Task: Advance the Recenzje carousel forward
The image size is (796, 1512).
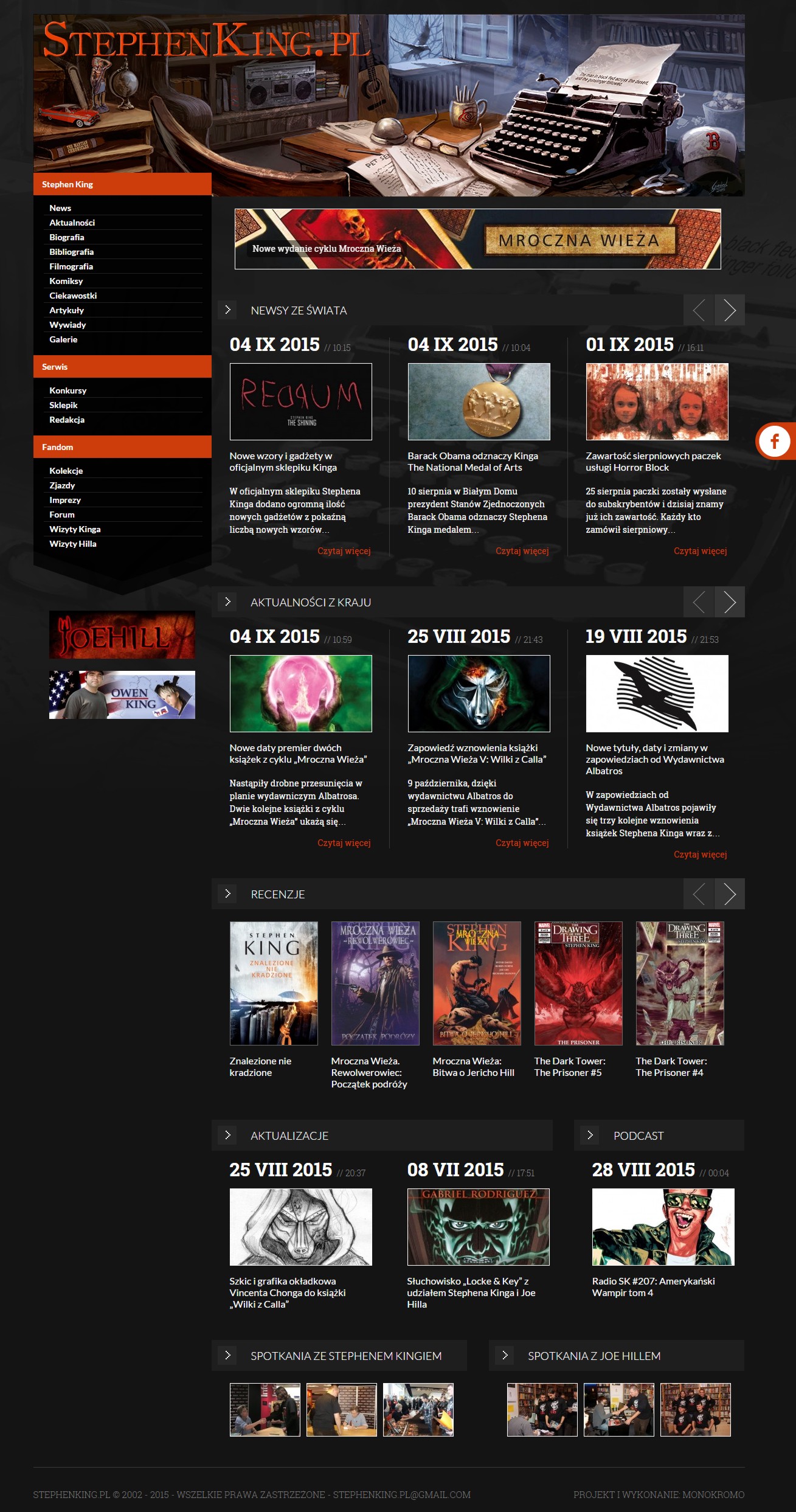Action: (729, 894)
